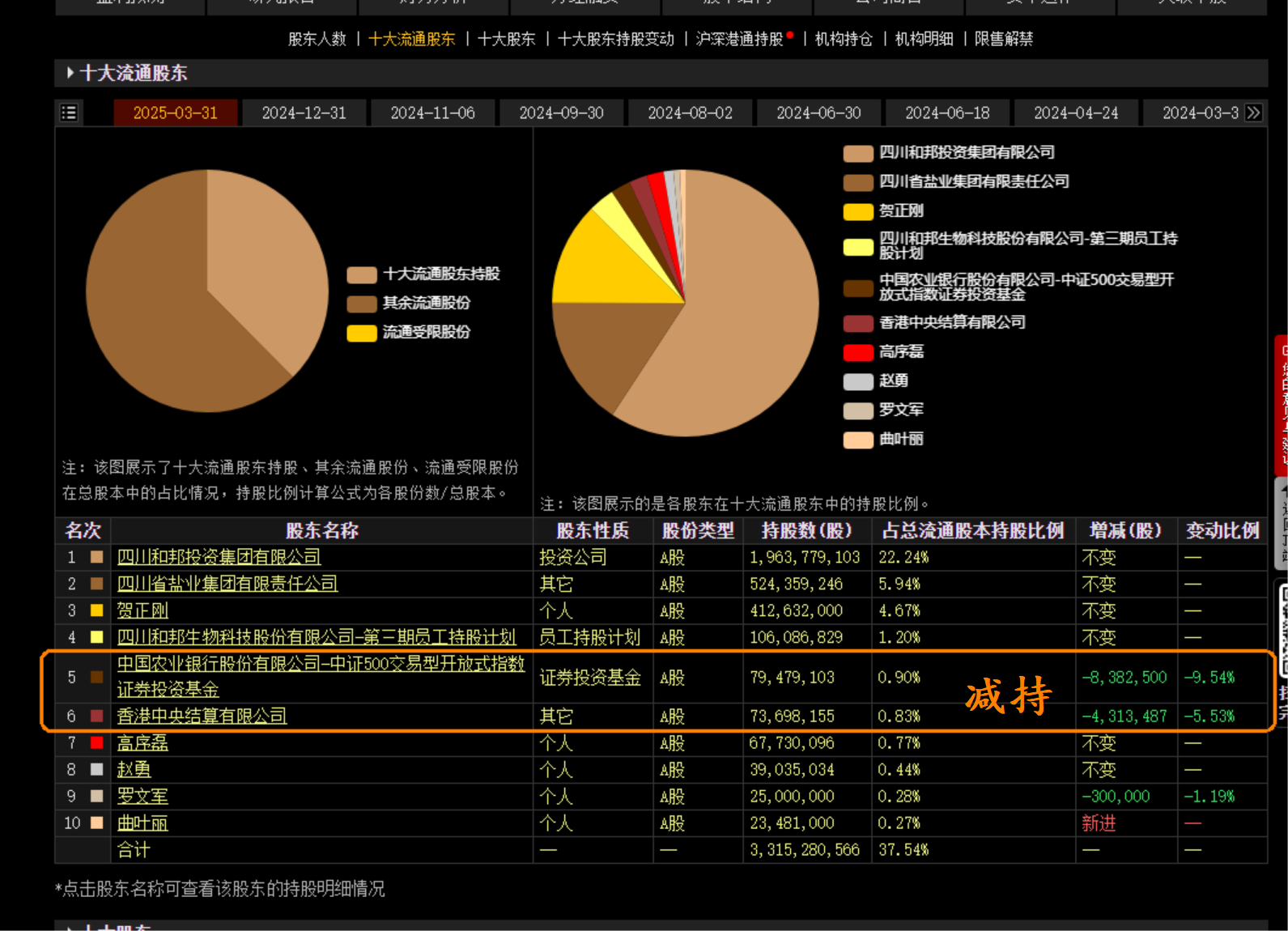The height and width of the screenshot is (931, 1288).
Task: Open shareholder link 赵勇
Action: [134, 769]
